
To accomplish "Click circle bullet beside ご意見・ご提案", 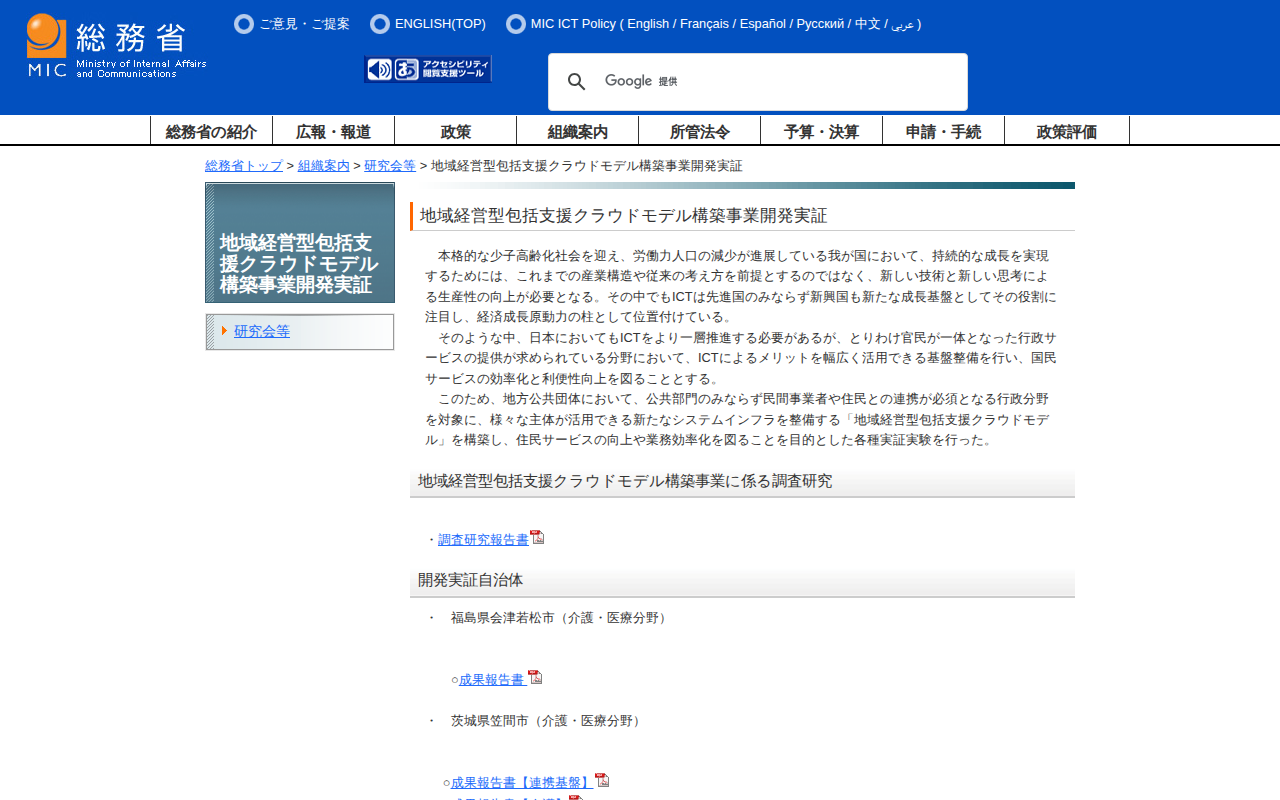I will (244, 24).
